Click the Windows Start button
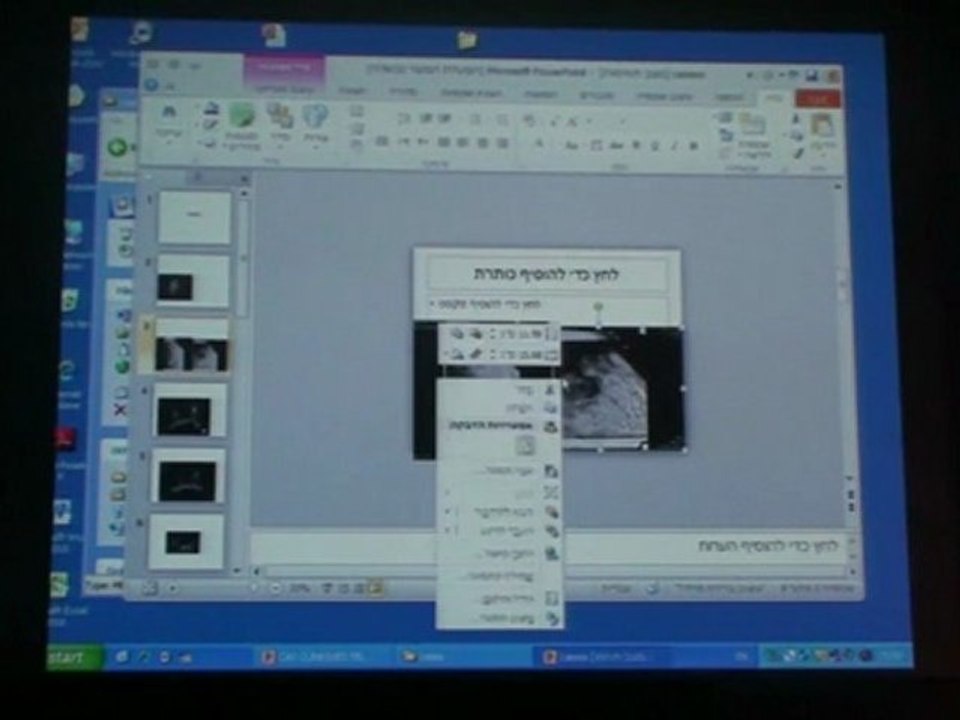 (75, 658)
